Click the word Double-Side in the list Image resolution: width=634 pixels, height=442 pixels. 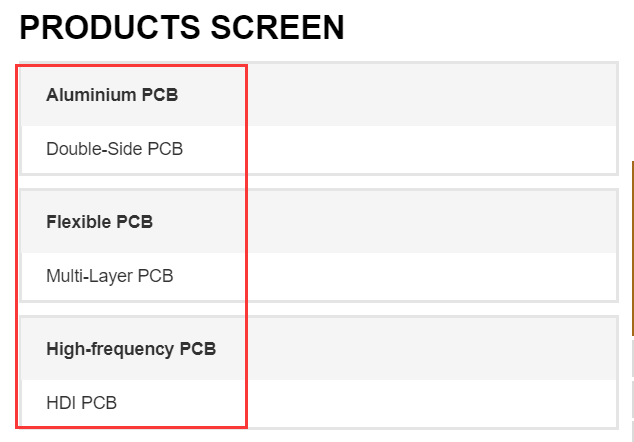coord(94,149)
